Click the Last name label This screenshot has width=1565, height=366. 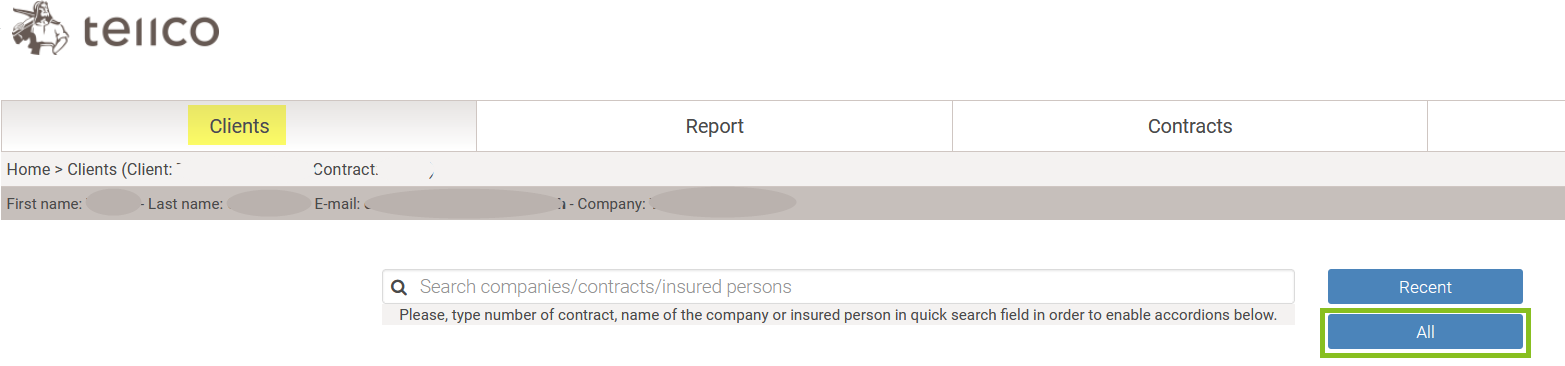(x=185, y=204)
